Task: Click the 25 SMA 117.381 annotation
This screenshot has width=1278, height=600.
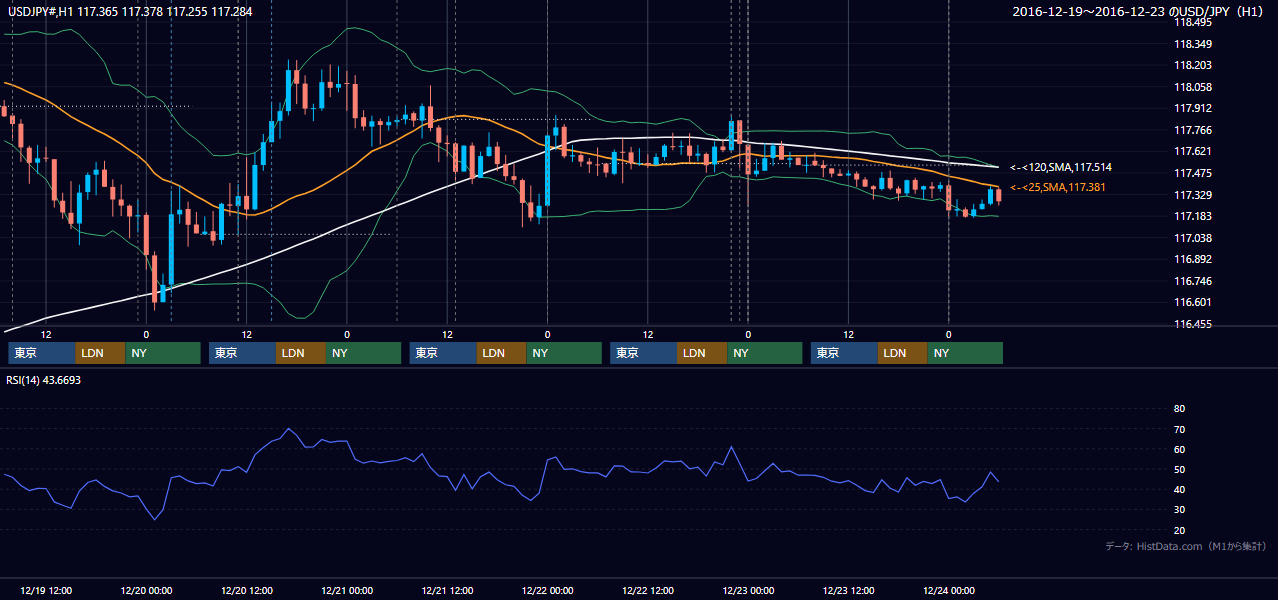Action: click(1058, 187)
